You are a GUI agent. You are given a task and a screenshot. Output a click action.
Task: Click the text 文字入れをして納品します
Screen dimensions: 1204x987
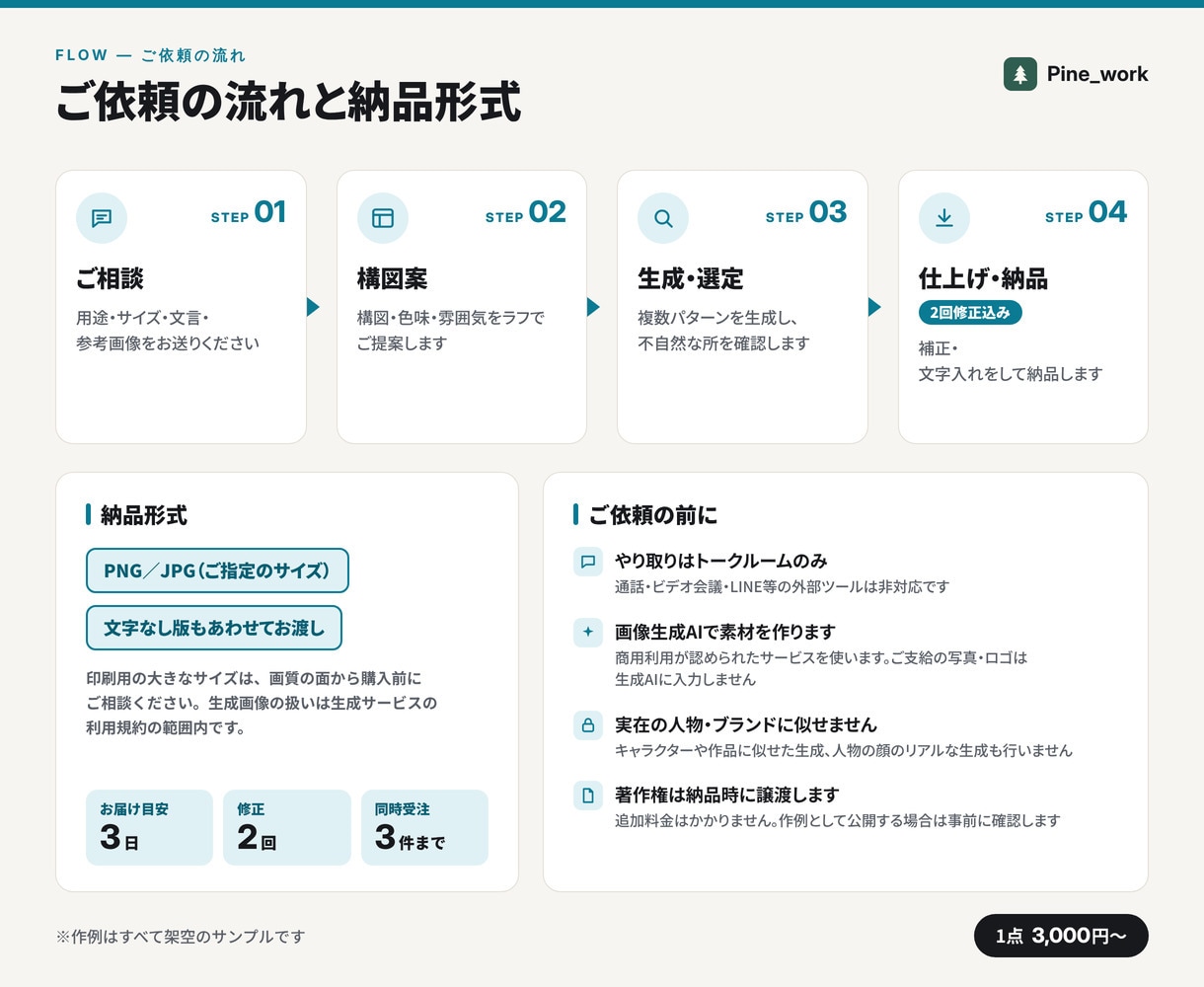pyautogui.click(x=1011, y=374)
